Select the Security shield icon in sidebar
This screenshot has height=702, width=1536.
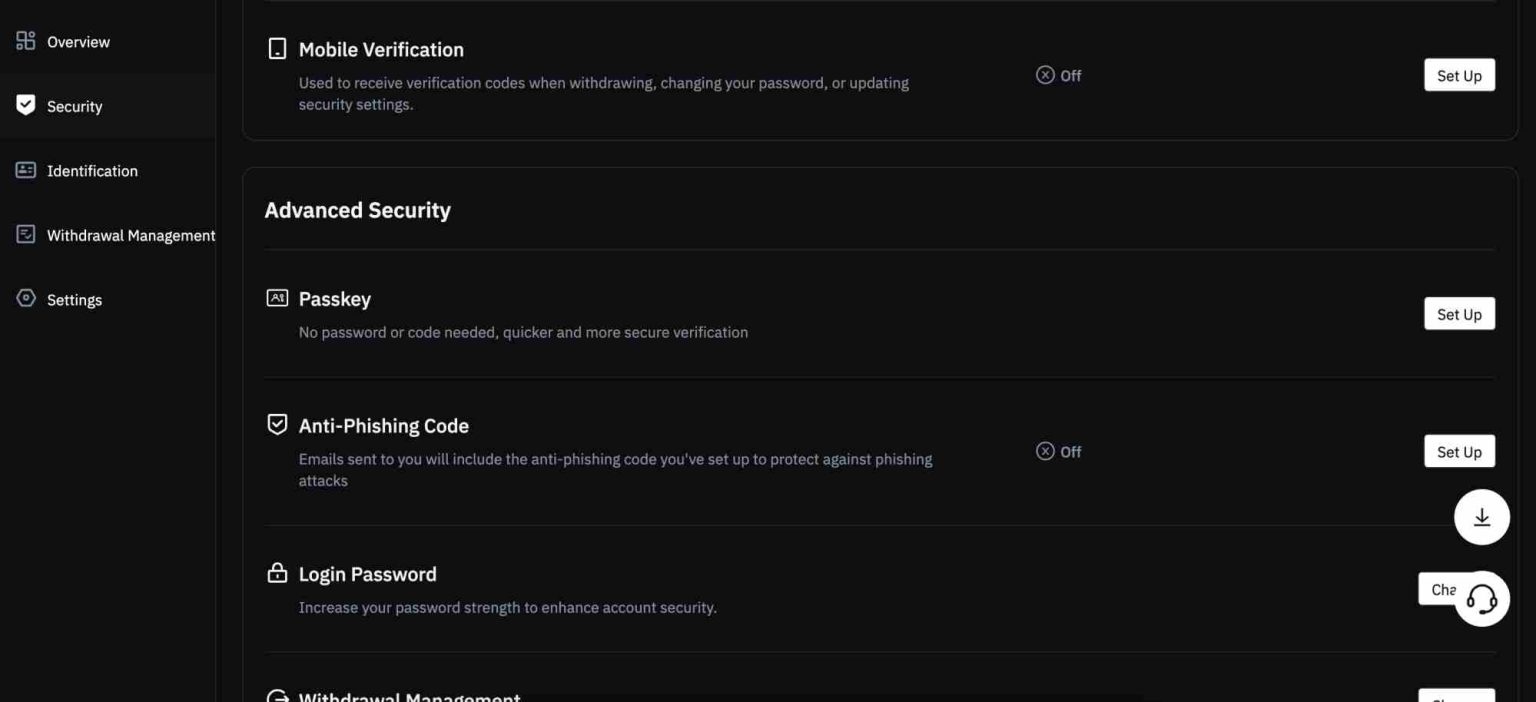[25, 104]
